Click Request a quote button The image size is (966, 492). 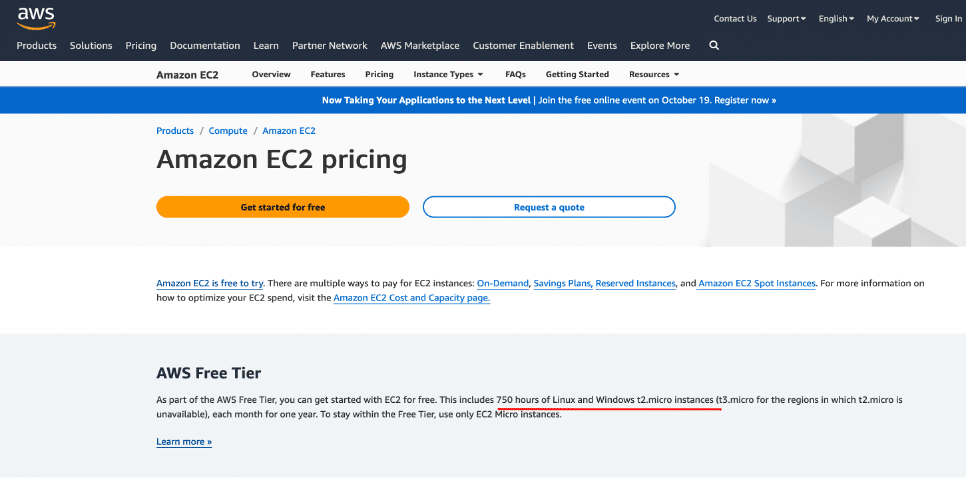pos(549,207)
